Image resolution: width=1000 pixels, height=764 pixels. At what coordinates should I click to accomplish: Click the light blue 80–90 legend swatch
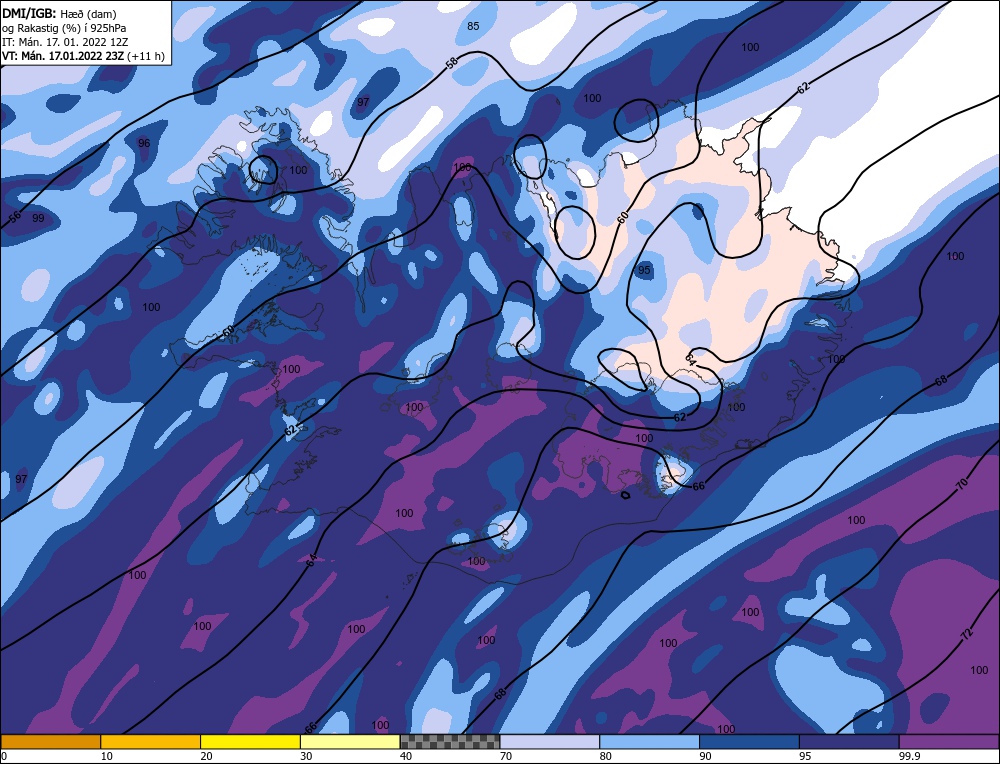point(649,742)
